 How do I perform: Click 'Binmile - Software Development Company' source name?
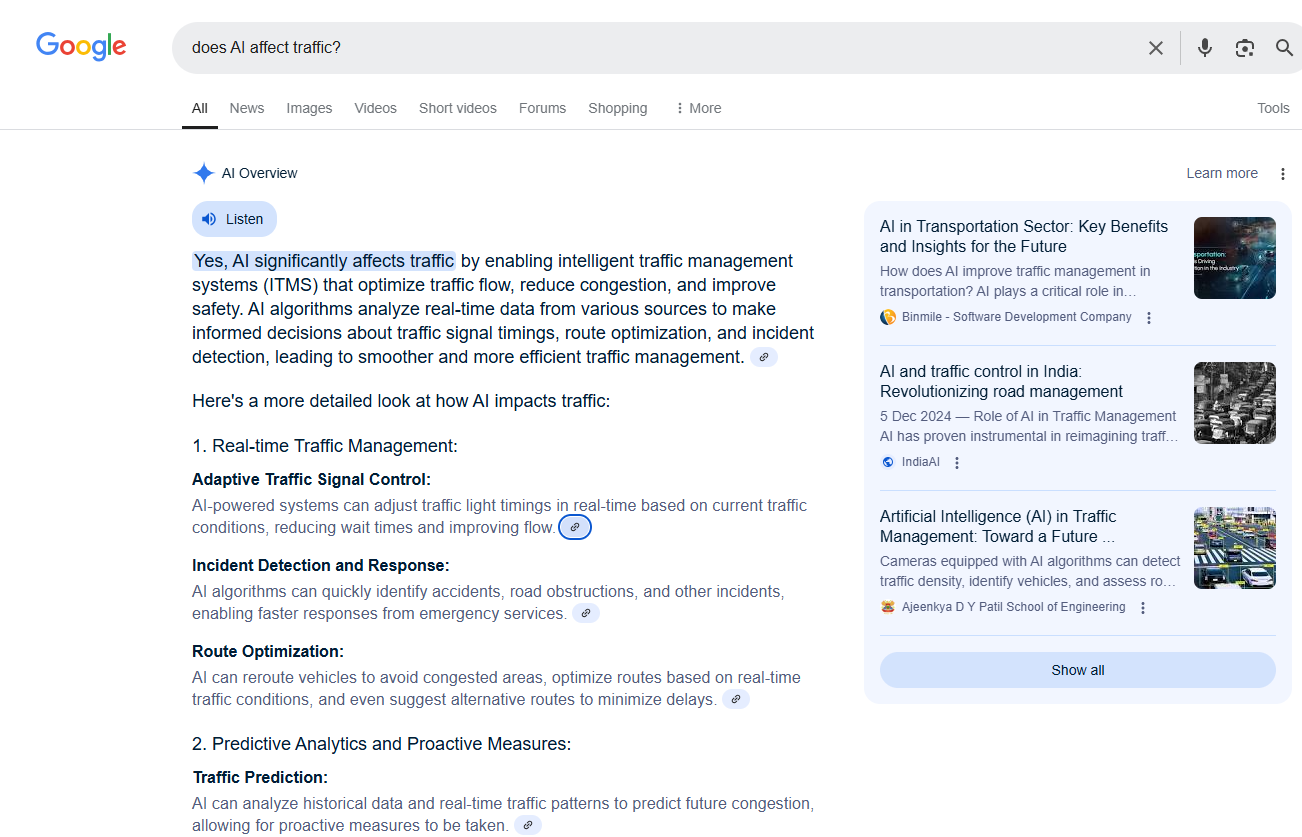(1017, 317)
